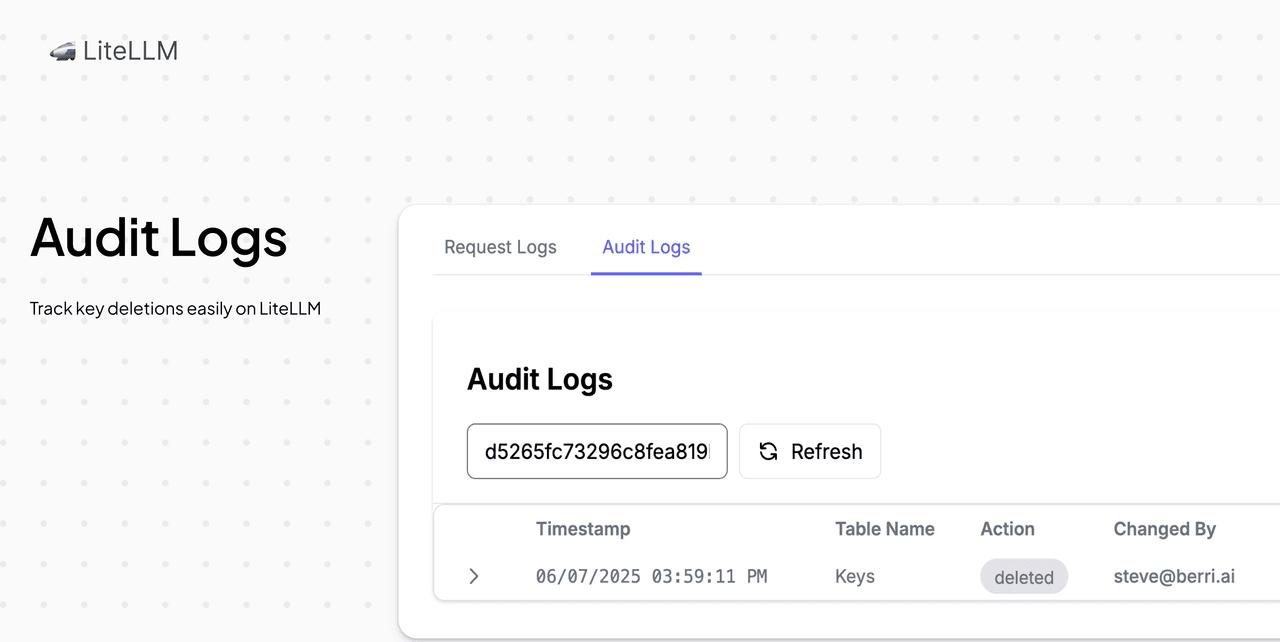Click the large Audit Logs page title
This screenshot has height=642, width=1280.
tap(159, 238)
